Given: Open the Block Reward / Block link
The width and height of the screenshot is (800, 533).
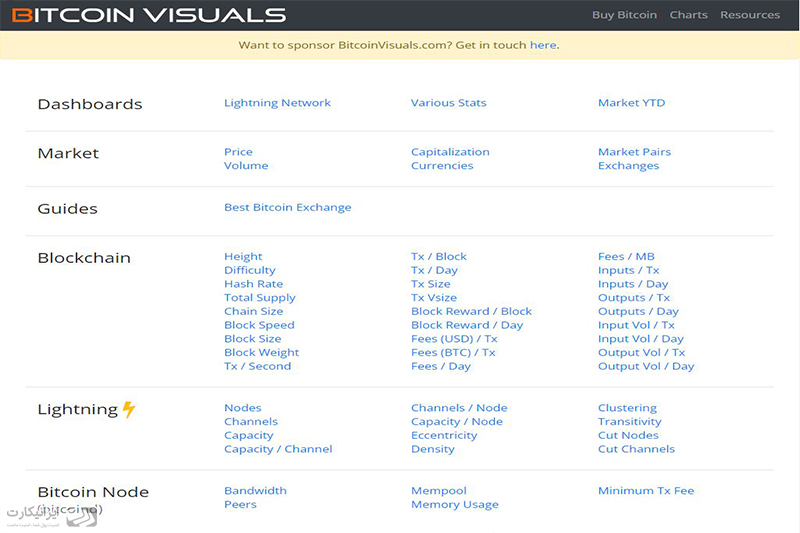Looking at the screenshot, I should [471, 312].
